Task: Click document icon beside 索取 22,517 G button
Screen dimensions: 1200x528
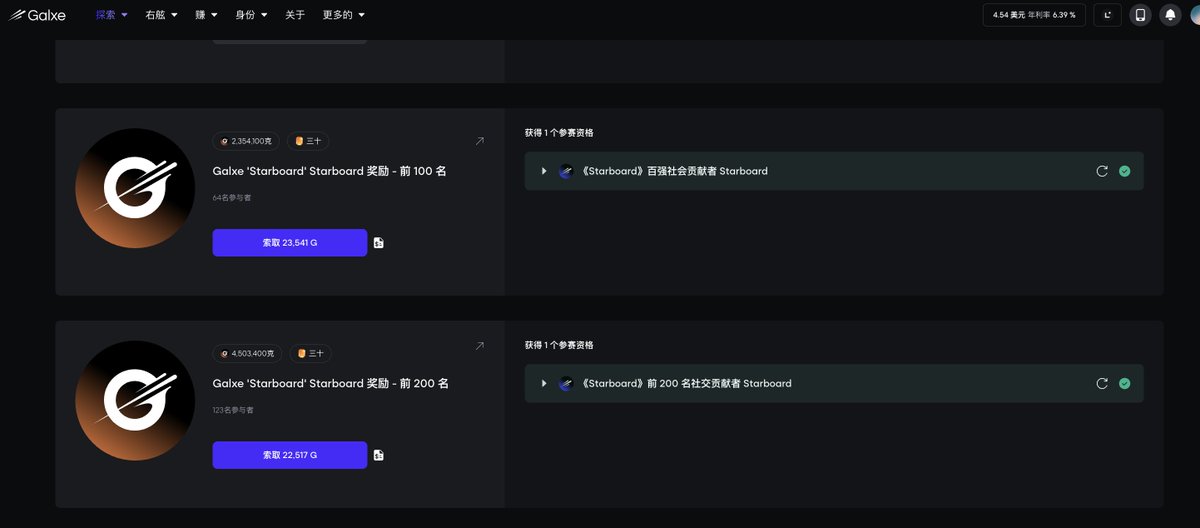Action: click(x=379, y=455)
